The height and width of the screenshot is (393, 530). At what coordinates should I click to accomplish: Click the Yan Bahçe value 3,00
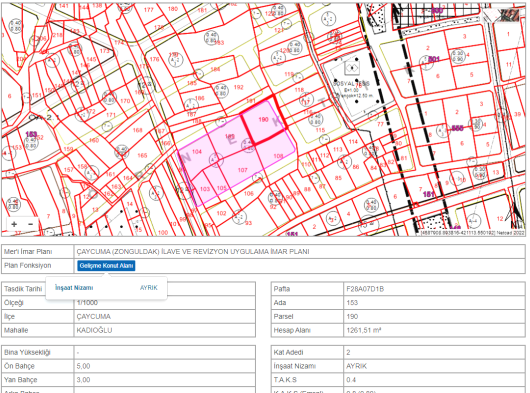(x=83, y=380)
